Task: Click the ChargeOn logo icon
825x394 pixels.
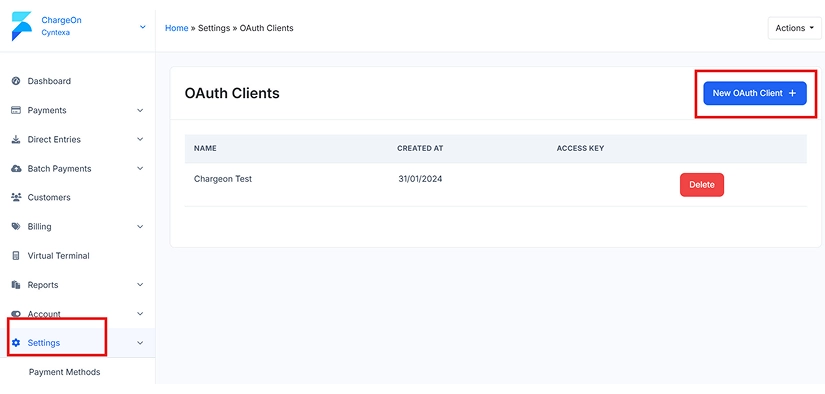Action: (x=22, y=26)
